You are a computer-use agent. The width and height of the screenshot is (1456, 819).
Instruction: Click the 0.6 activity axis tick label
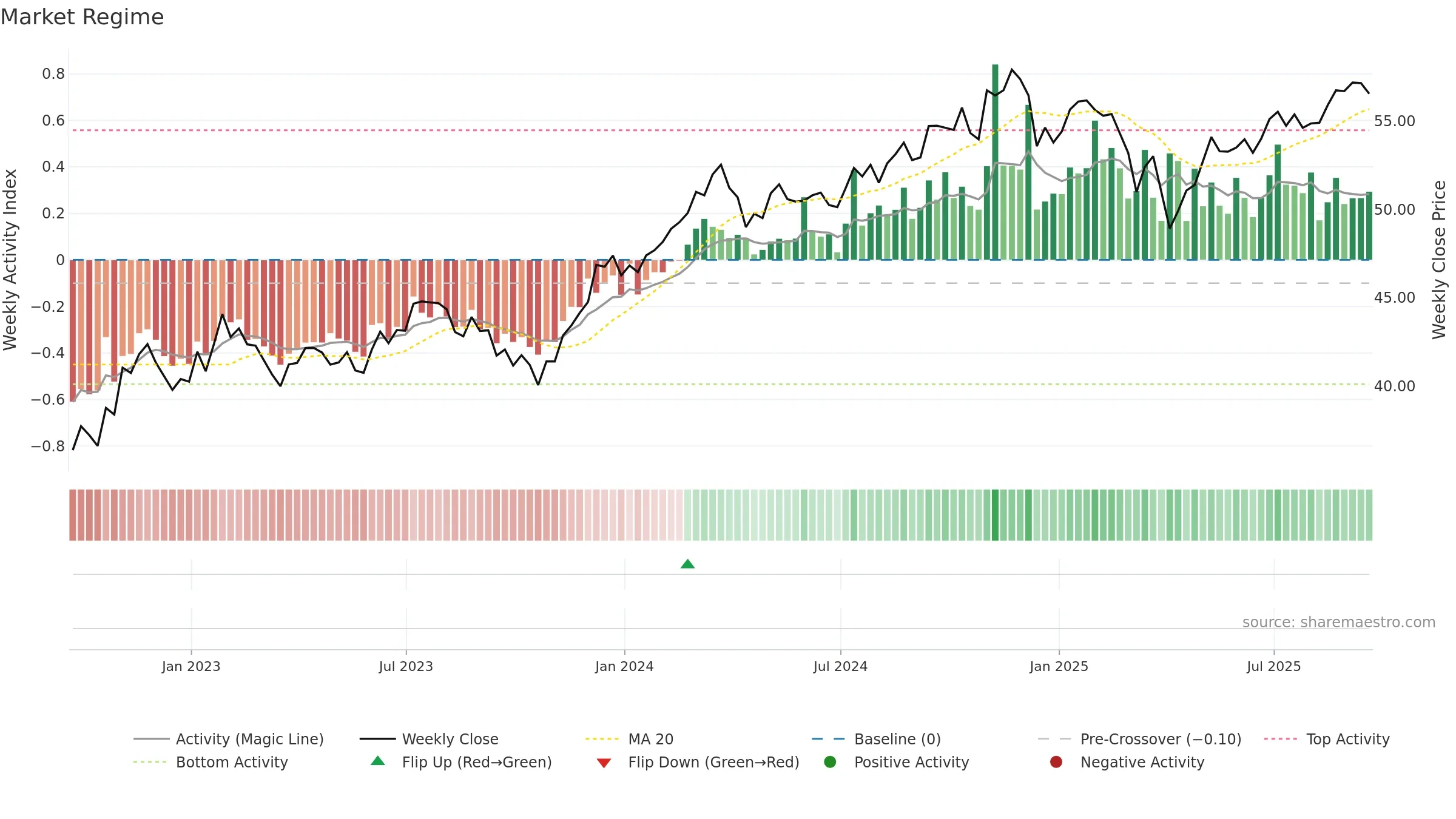pyautogui.click(x=53, y=121)
